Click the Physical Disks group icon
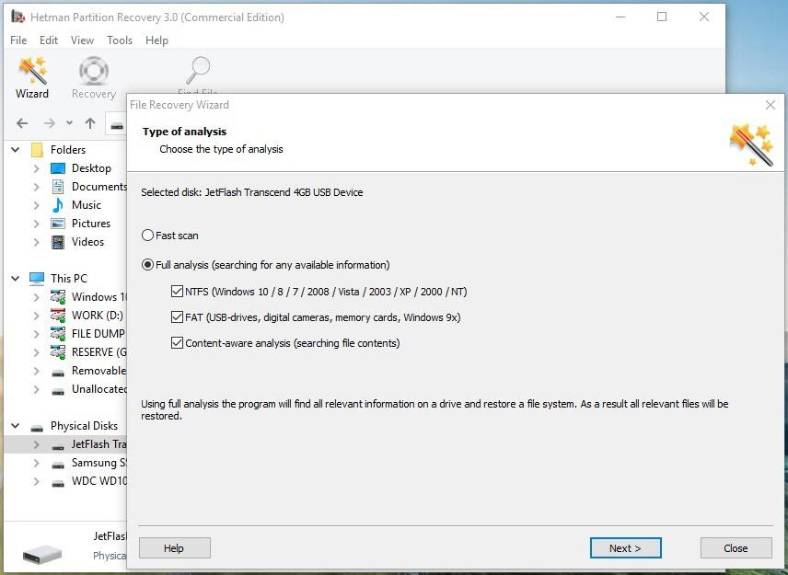The image size is (788, 575). coord(37,428)
